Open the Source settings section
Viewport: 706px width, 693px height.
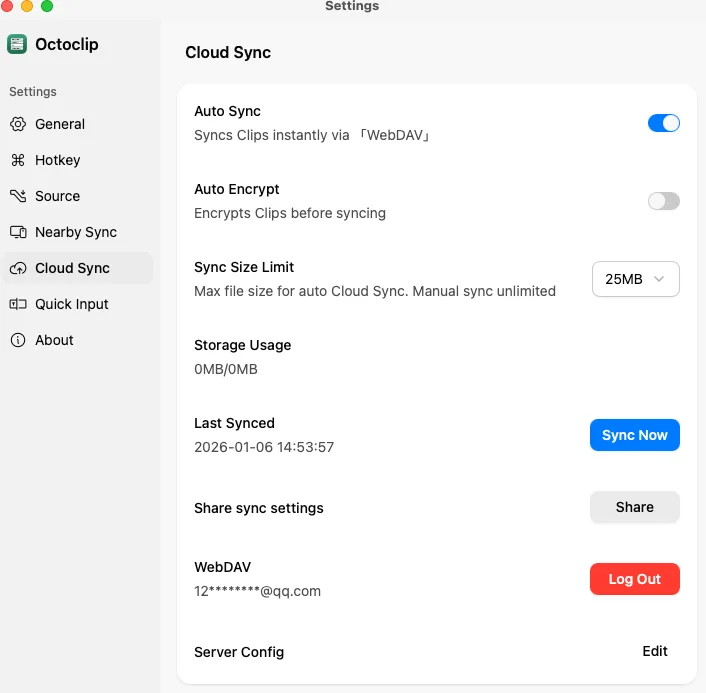coord(77,196)
